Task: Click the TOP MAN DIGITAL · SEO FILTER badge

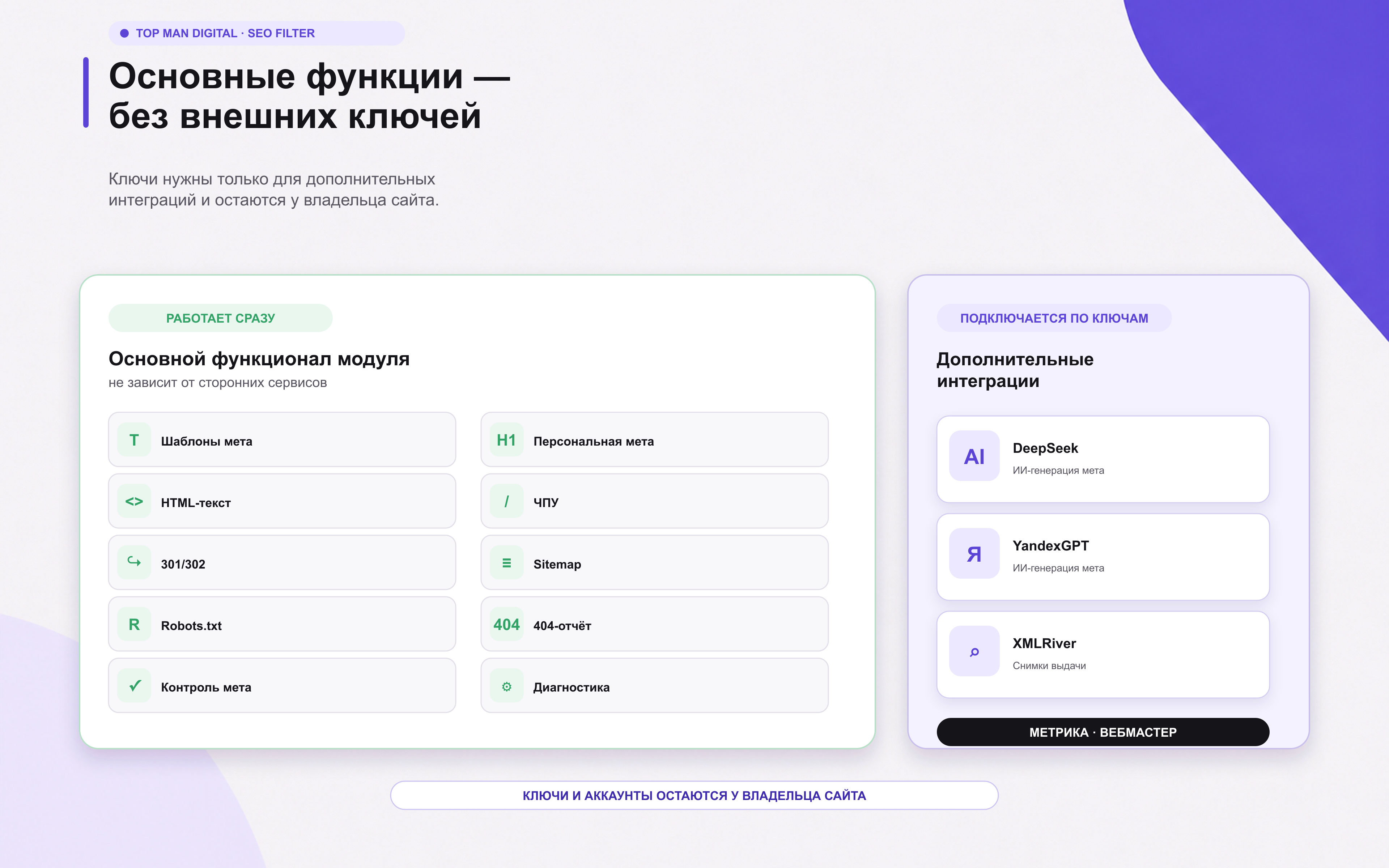Action: click(x=256, y=33)
